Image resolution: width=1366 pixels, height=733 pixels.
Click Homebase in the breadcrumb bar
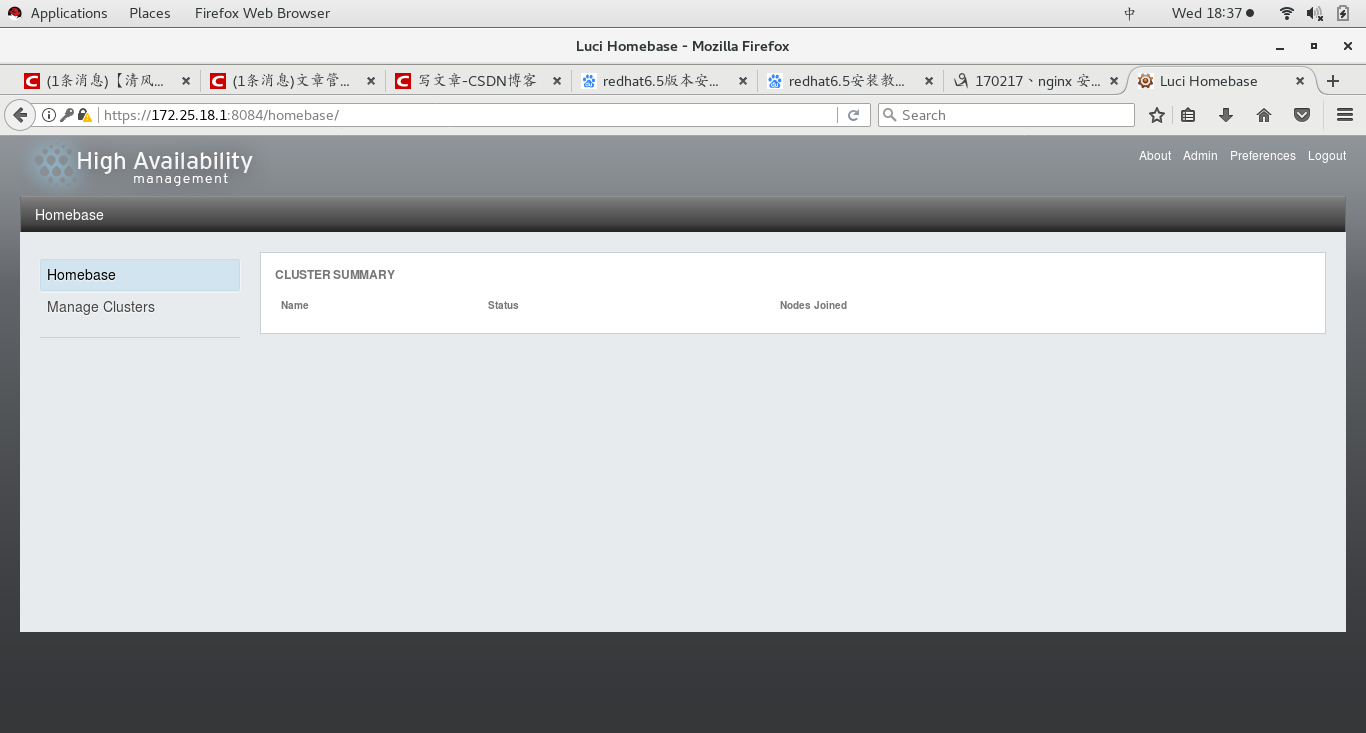tap(69, 215)
